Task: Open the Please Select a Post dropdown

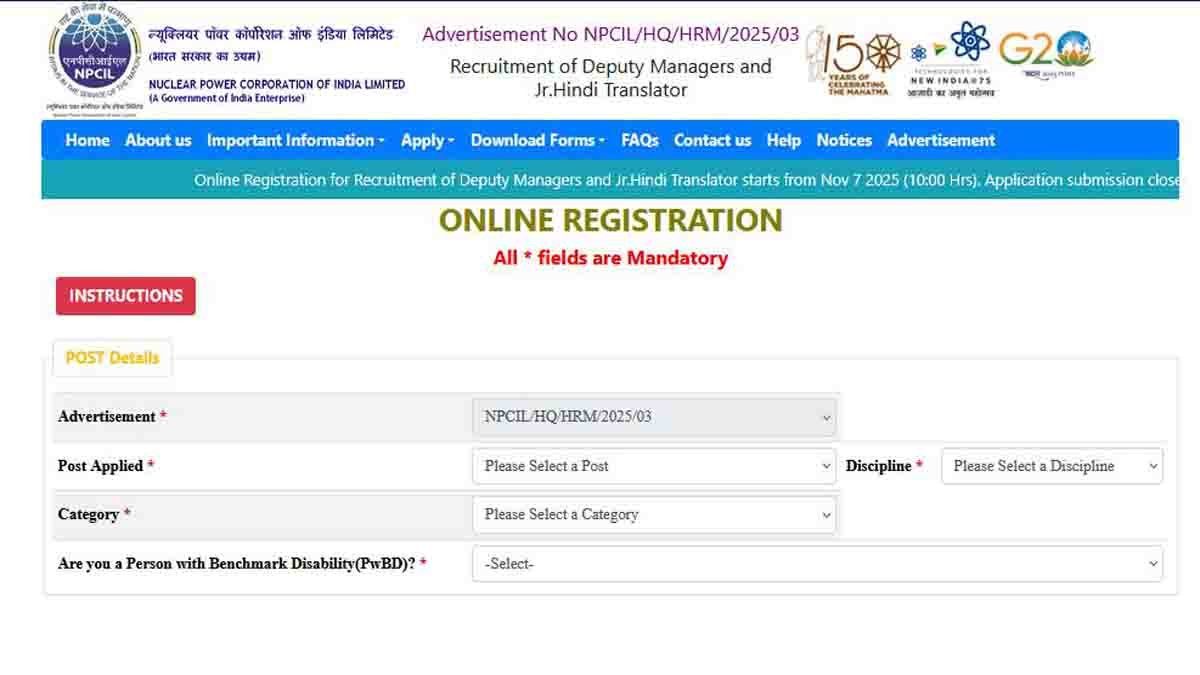Action: pos(654,465)
